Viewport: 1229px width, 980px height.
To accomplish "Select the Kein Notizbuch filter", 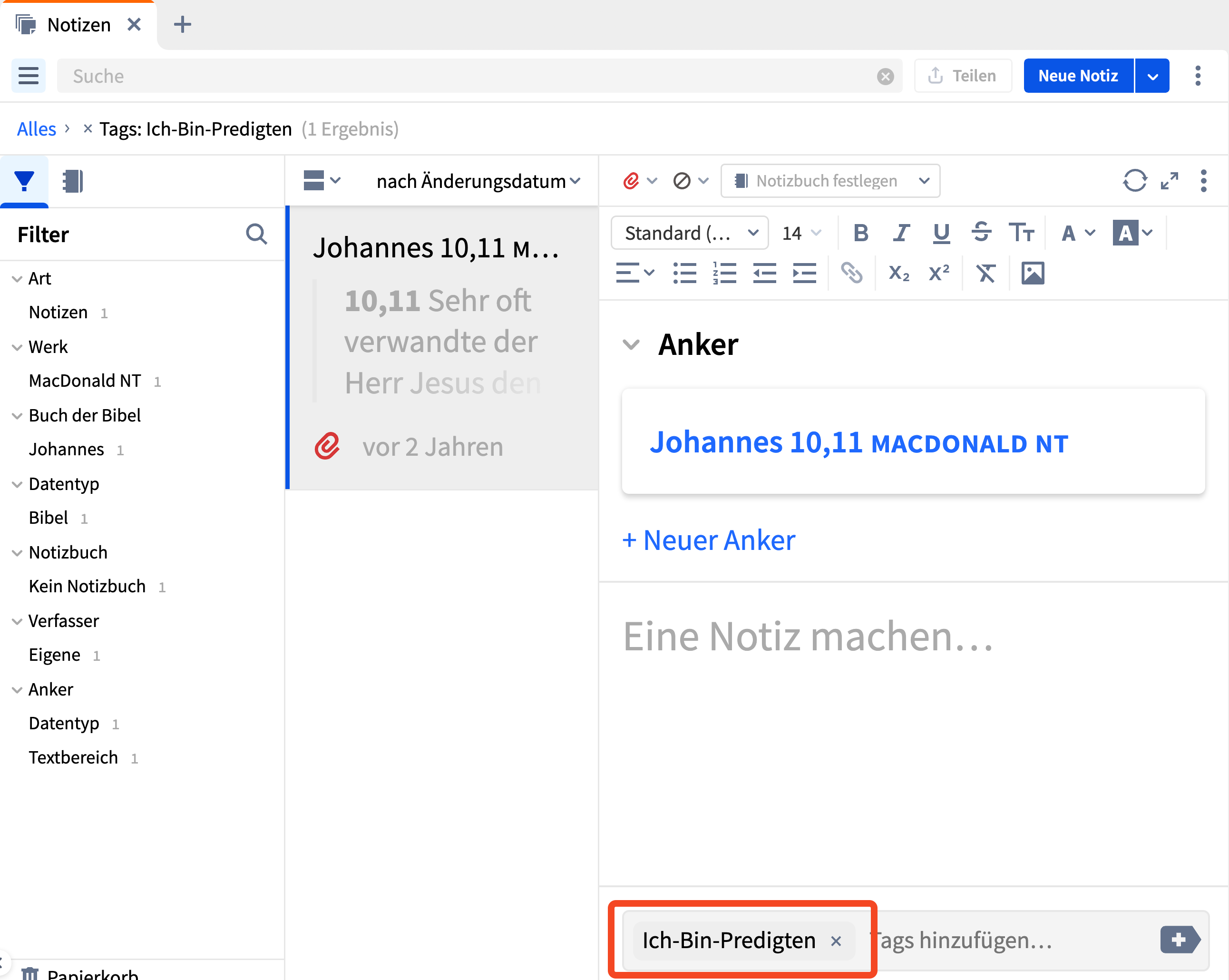I will tap(87, 586).
